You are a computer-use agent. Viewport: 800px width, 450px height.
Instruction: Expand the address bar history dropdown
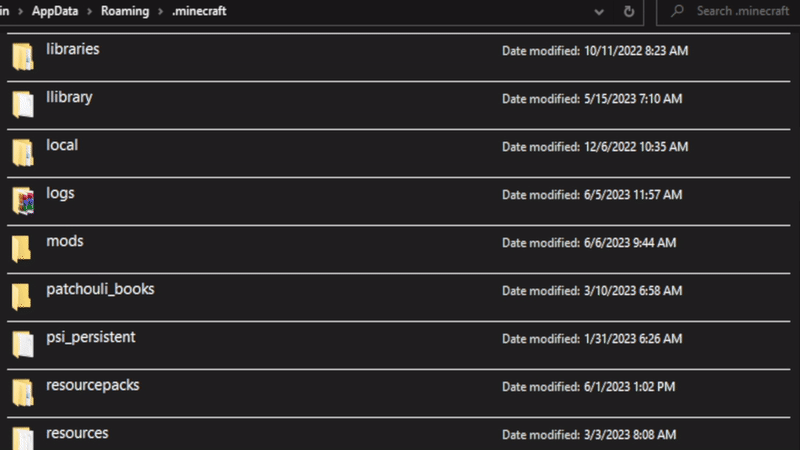tap(599, 11)
